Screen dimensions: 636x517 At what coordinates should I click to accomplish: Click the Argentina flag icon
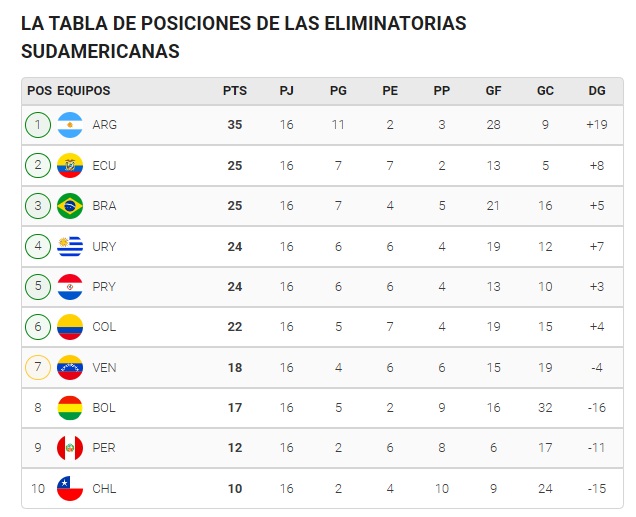coord(70,125)
